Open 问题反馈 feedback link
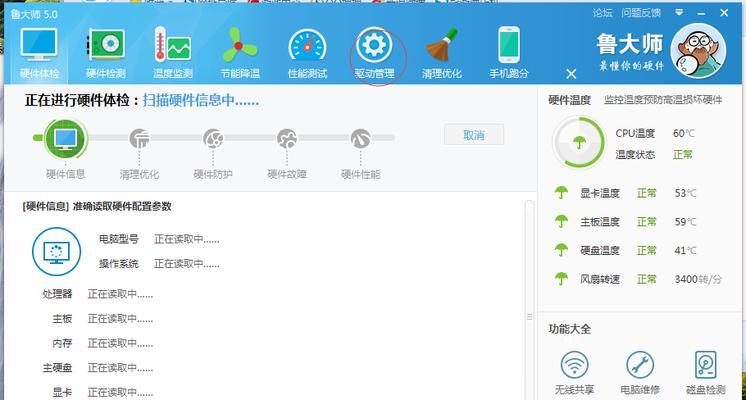This screenshot has height=400, width=746. pos(641,13)
